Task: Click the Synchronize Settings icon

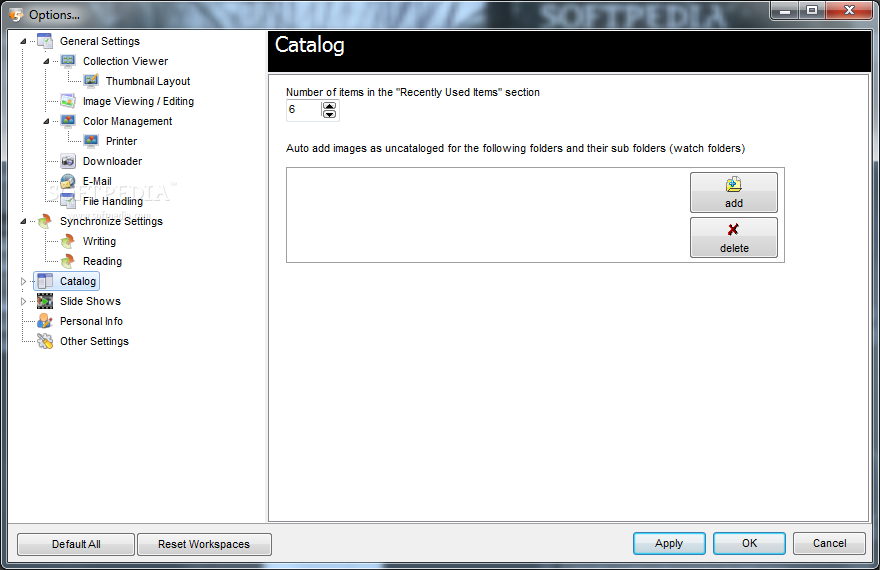Action: coord(45,221)
